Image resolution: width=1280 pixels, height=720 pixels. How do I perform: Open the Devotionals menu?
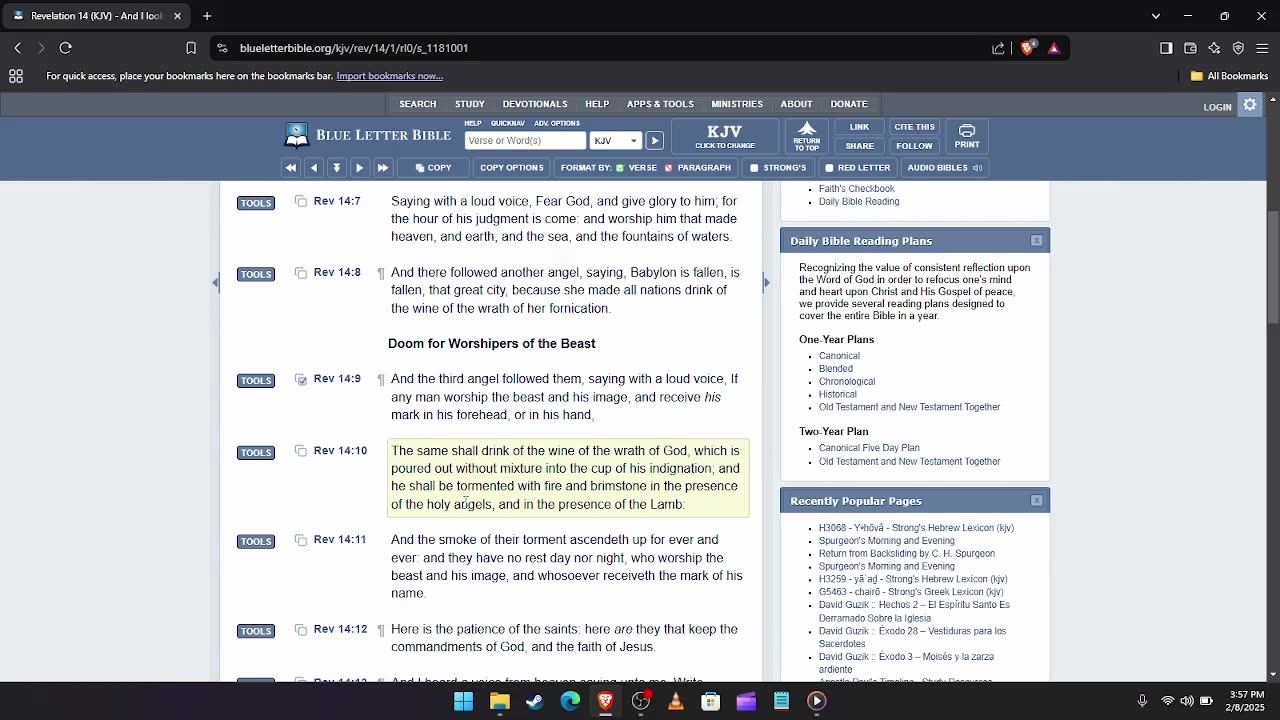[x=535, y=104]
